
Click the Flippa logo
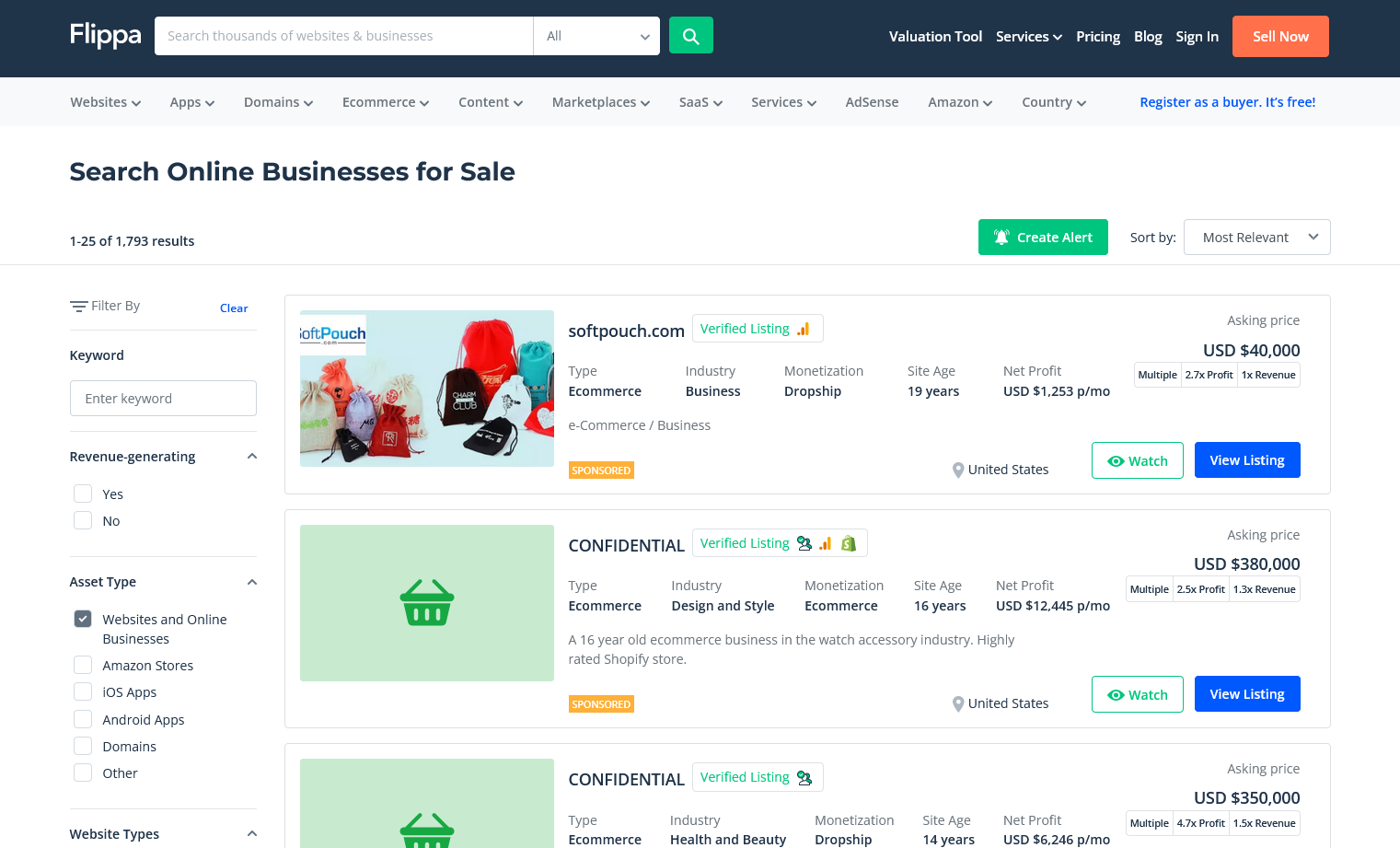click(x=105, y=36)
